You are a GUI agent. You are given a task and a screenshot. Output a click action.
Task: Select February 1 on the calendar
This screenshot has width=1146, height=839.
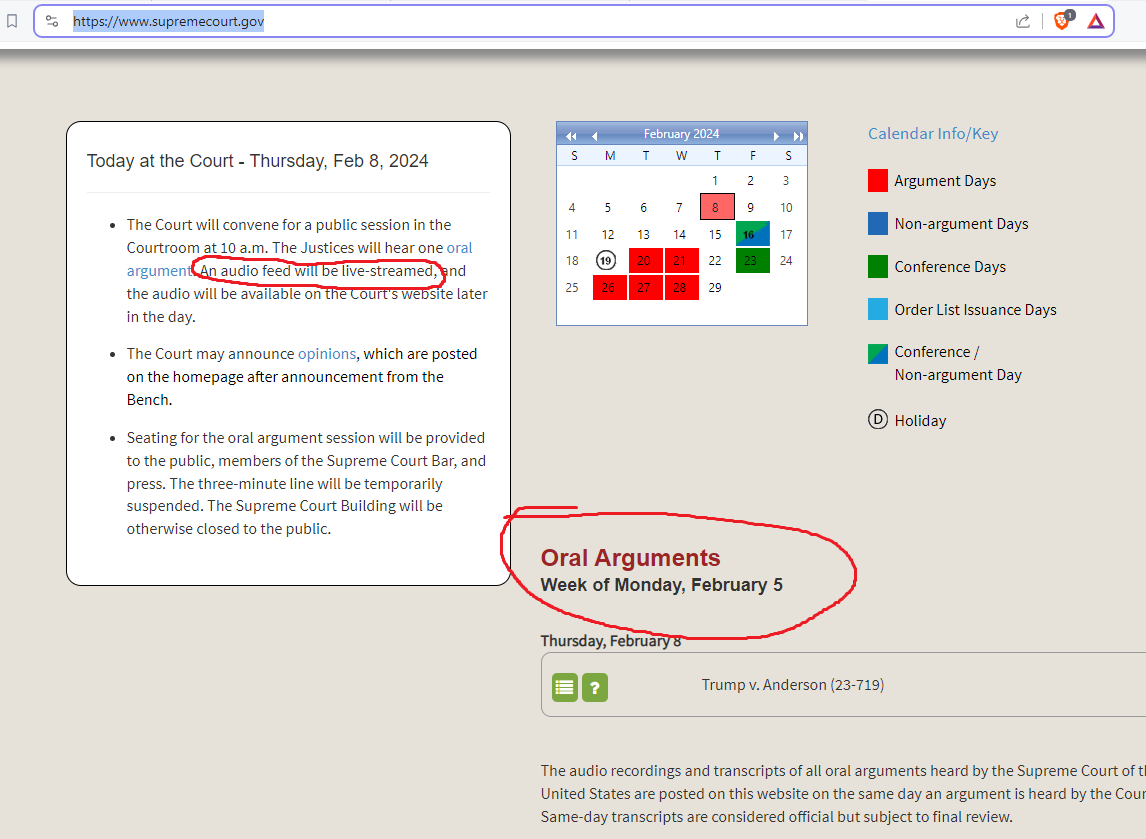716,181
